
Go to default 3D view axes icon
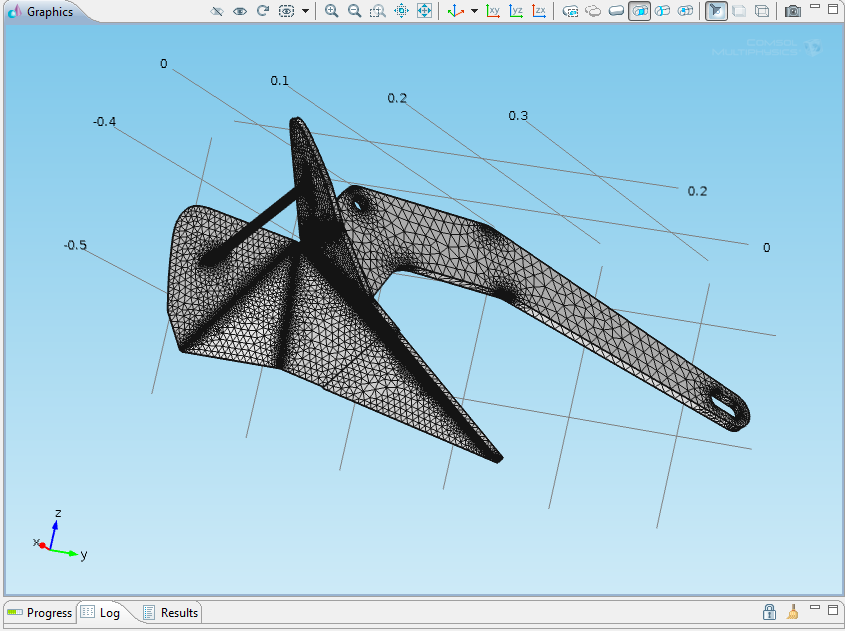point(456,11)
